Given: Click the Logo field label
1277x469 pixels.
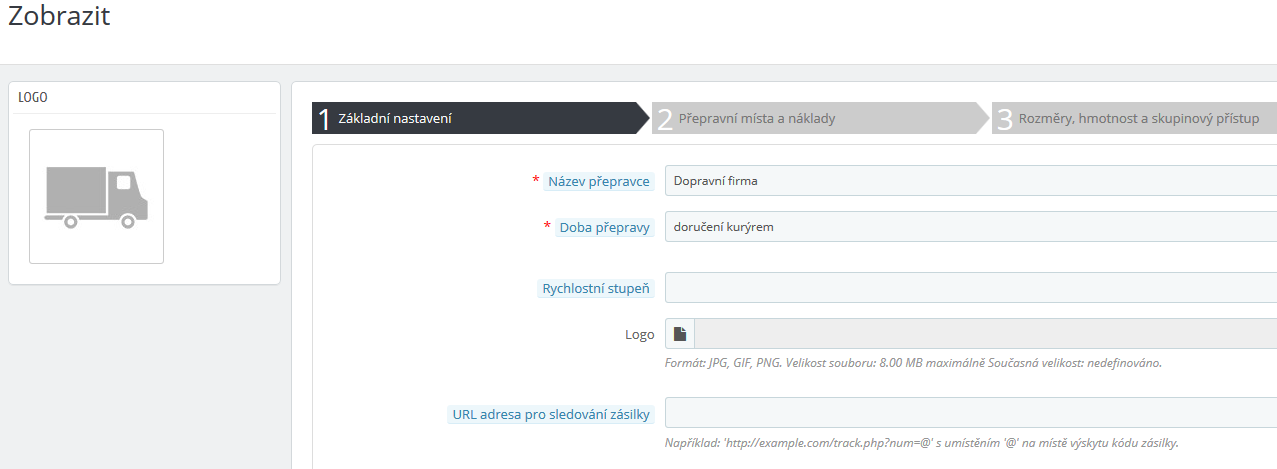Looking at the screenshot, I should [639, 335].
